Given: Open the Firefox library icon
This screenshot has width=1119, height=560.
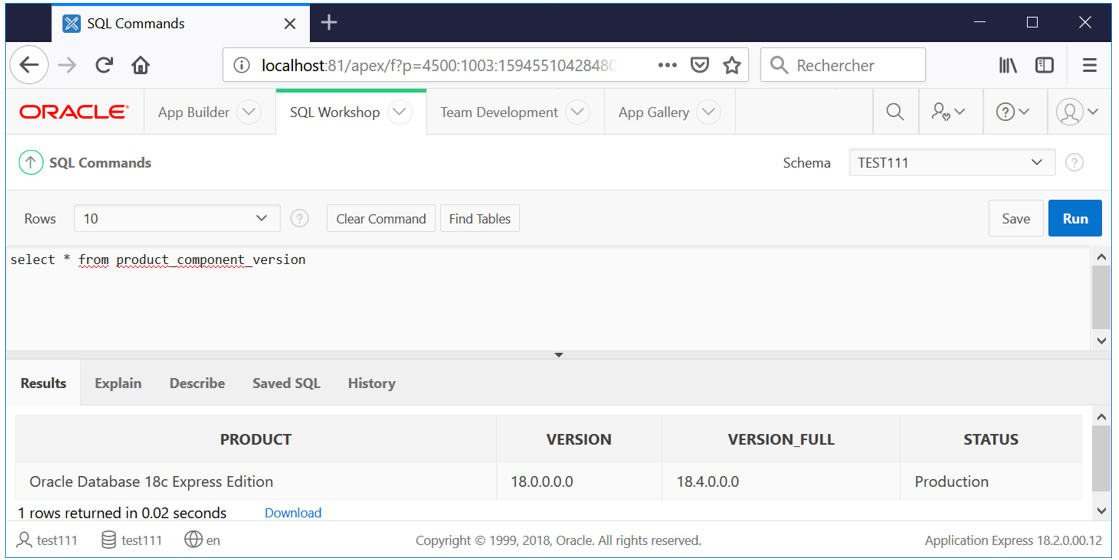Looking at the screenshot, I should pyautogui.click(x=1008, y=66).
